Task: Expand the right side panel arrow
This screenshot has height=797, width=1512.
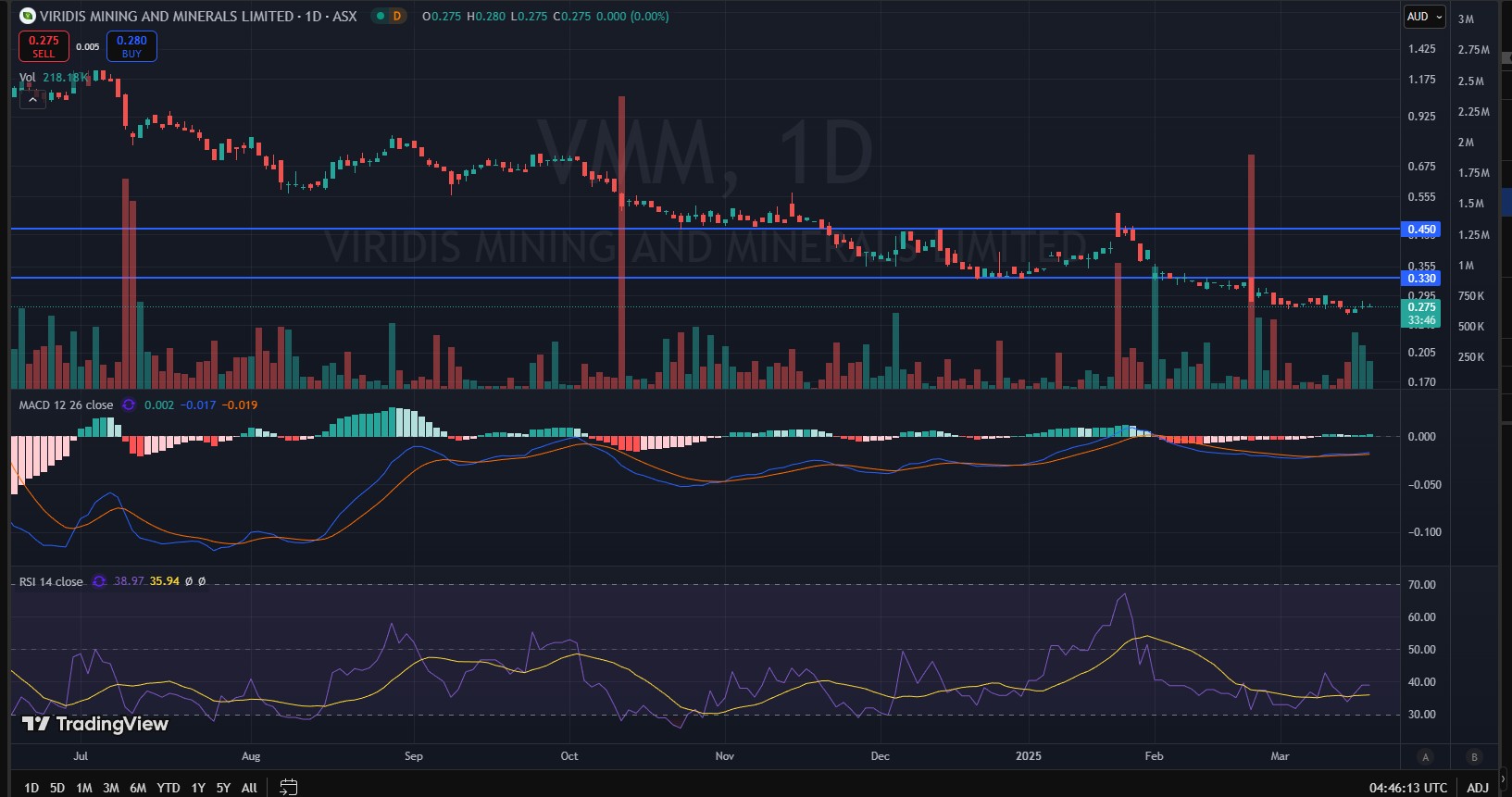Action: pos(1502,778)
